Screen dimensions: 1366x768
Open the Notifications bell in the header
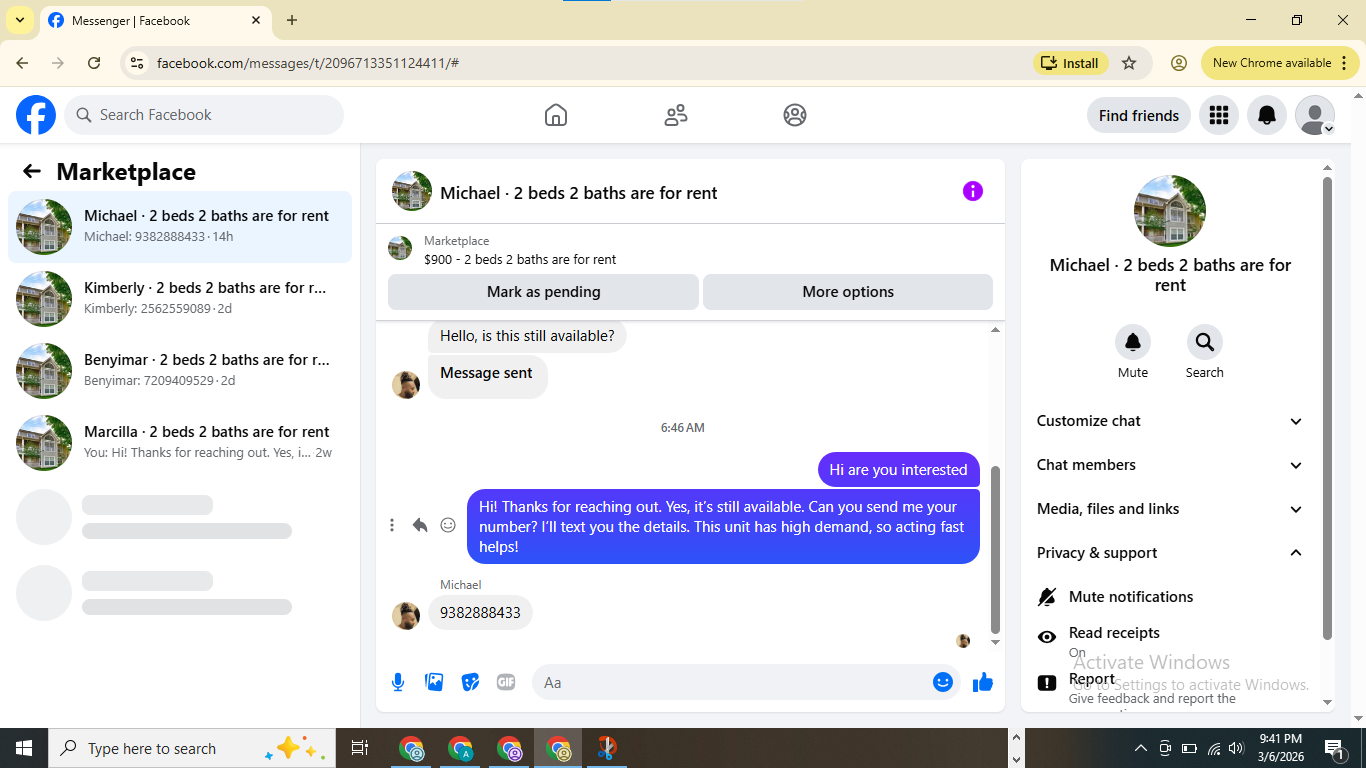click(x=1267, y=115)
